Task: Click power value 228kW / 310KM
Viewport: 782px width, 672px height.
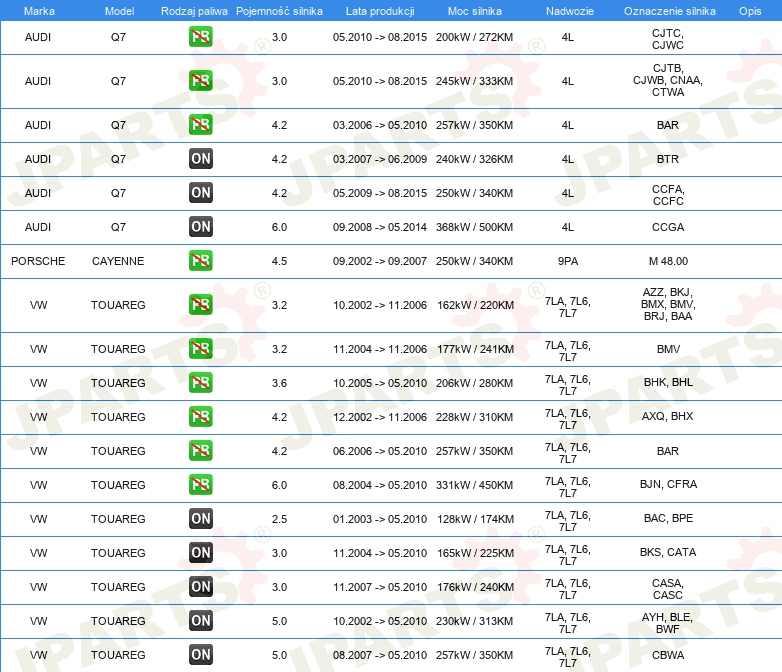Action: click(474, 417)
